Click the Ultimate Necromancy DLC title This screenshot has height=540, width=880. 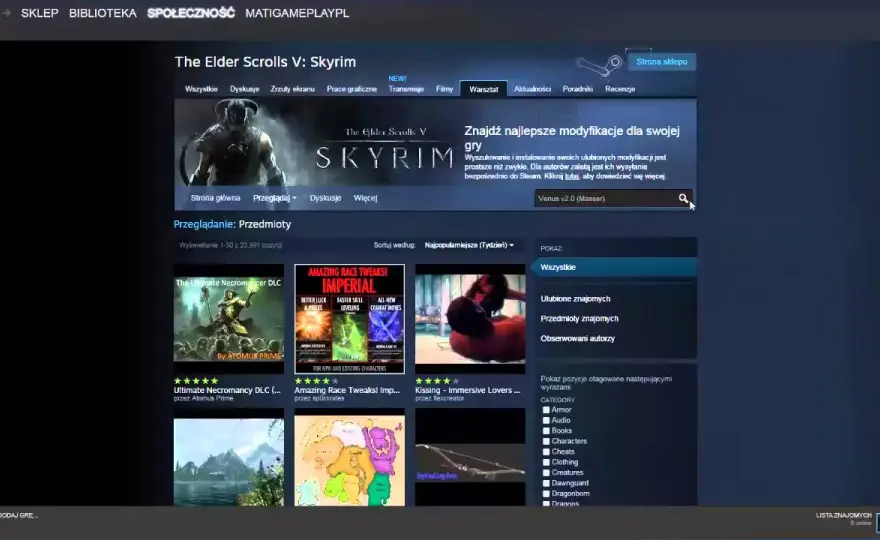click(x=227, y=390)
